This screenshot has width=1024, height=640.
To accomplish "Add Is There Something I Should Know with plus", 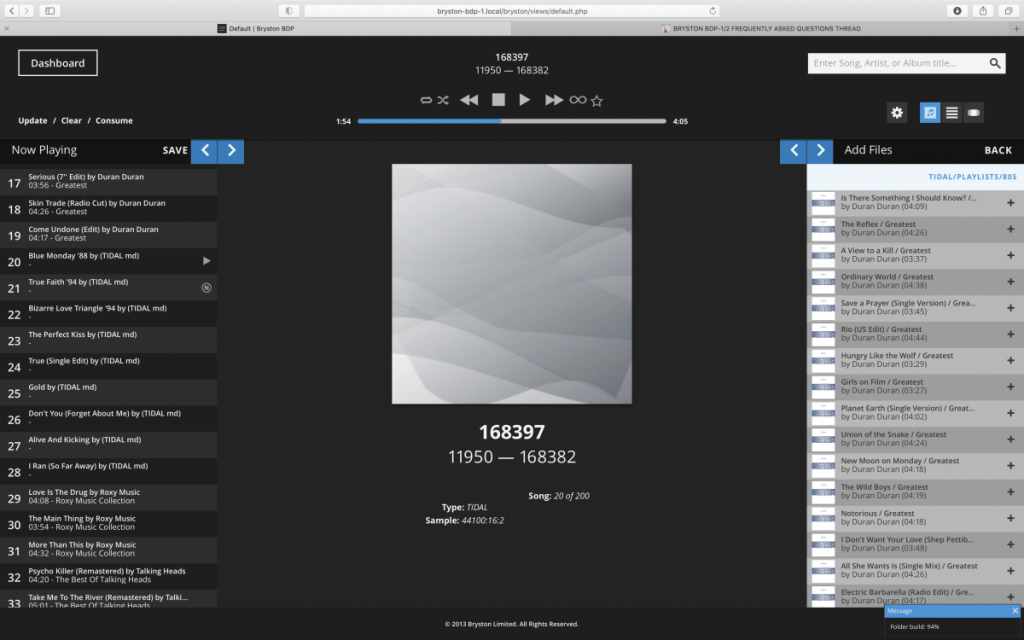I will tap(1010, 202).
